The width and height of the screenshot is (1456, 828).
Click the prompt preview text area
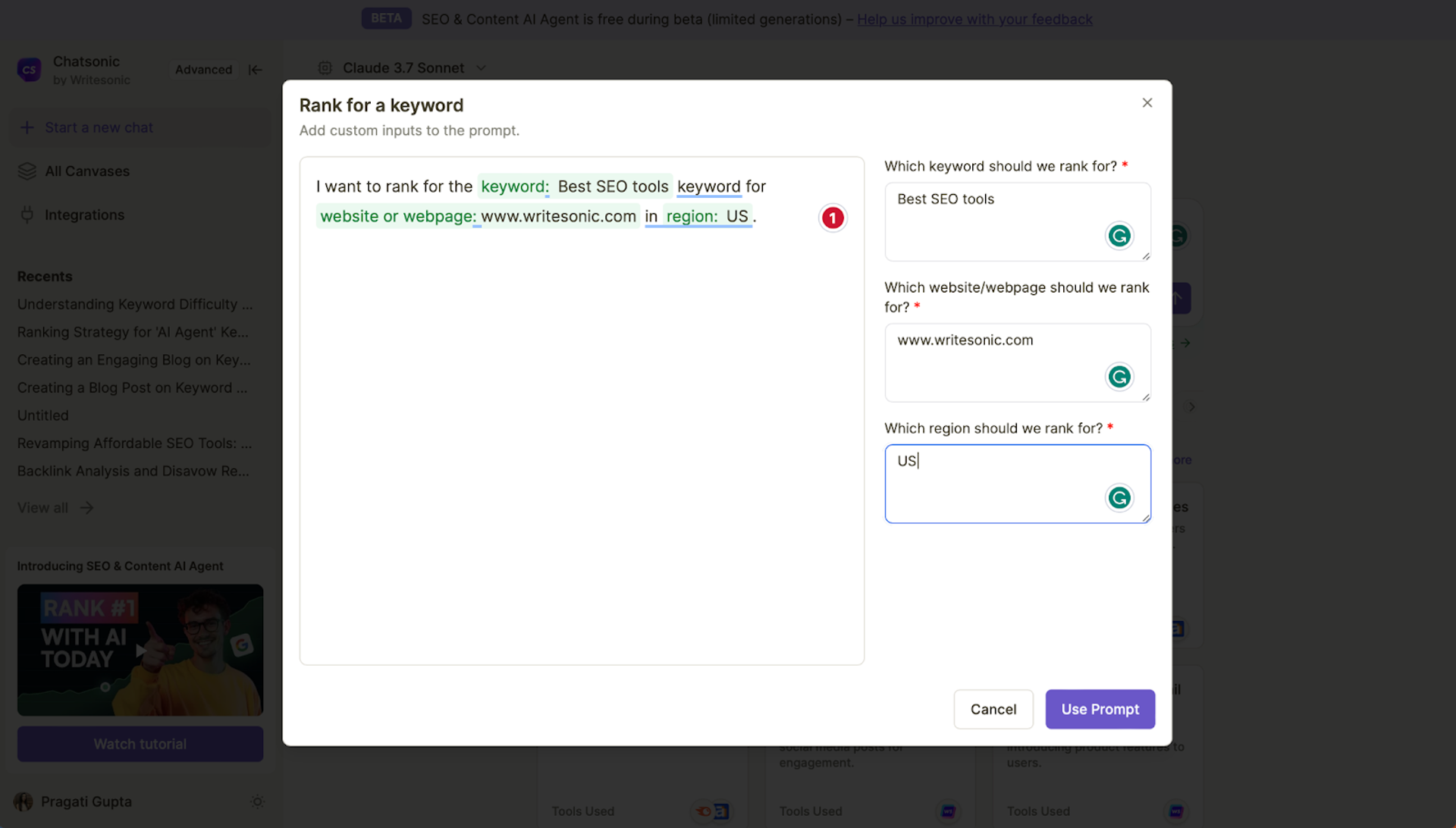(582, 411)
